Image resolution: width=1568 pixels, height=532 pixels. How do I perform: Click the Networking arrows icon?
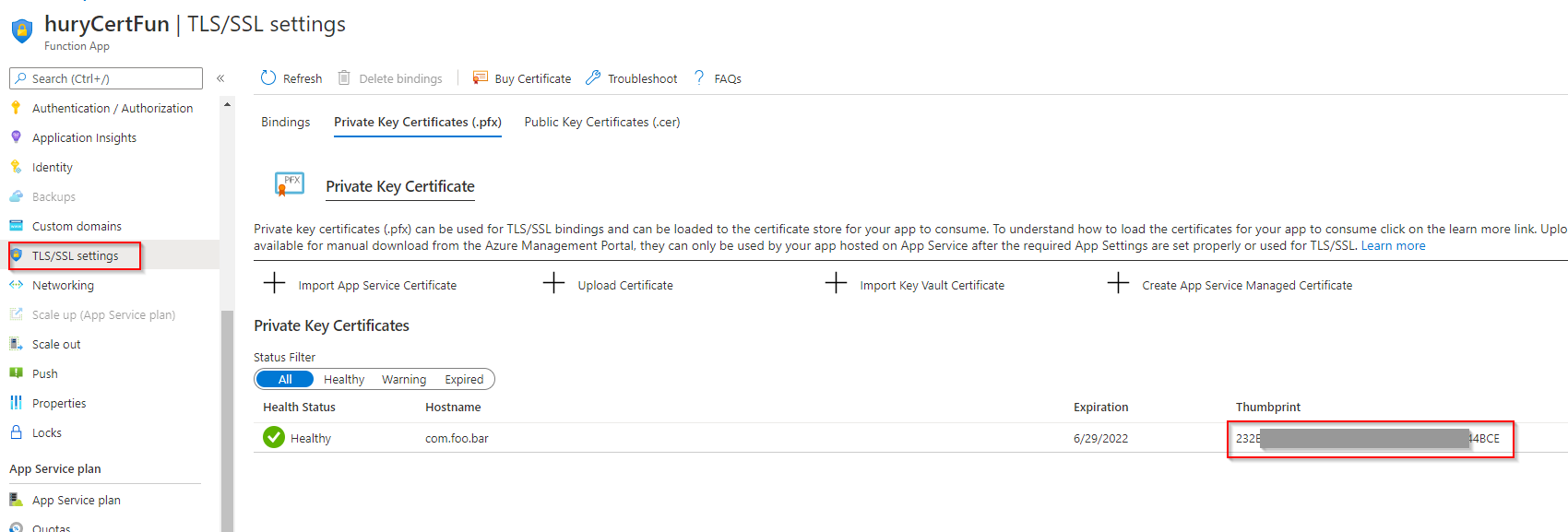click(x=16, y=285)
